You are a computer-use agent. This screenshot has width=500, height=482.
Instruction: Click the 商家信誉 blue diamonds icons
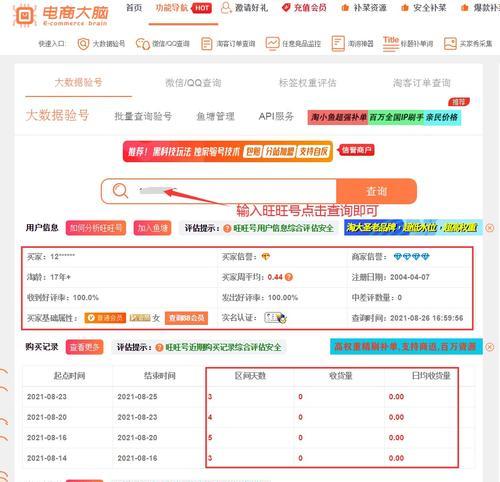coord(411,257)
